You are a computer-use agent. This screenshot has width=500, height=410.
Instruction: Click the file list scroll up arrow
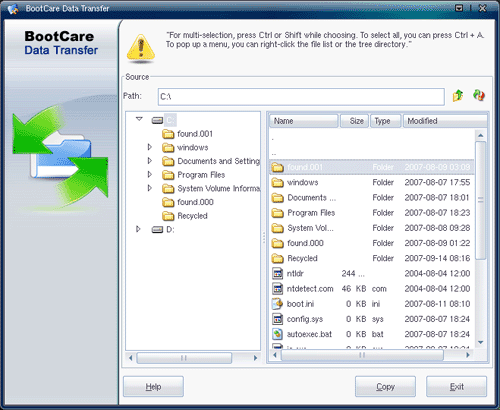click(480, 135)
